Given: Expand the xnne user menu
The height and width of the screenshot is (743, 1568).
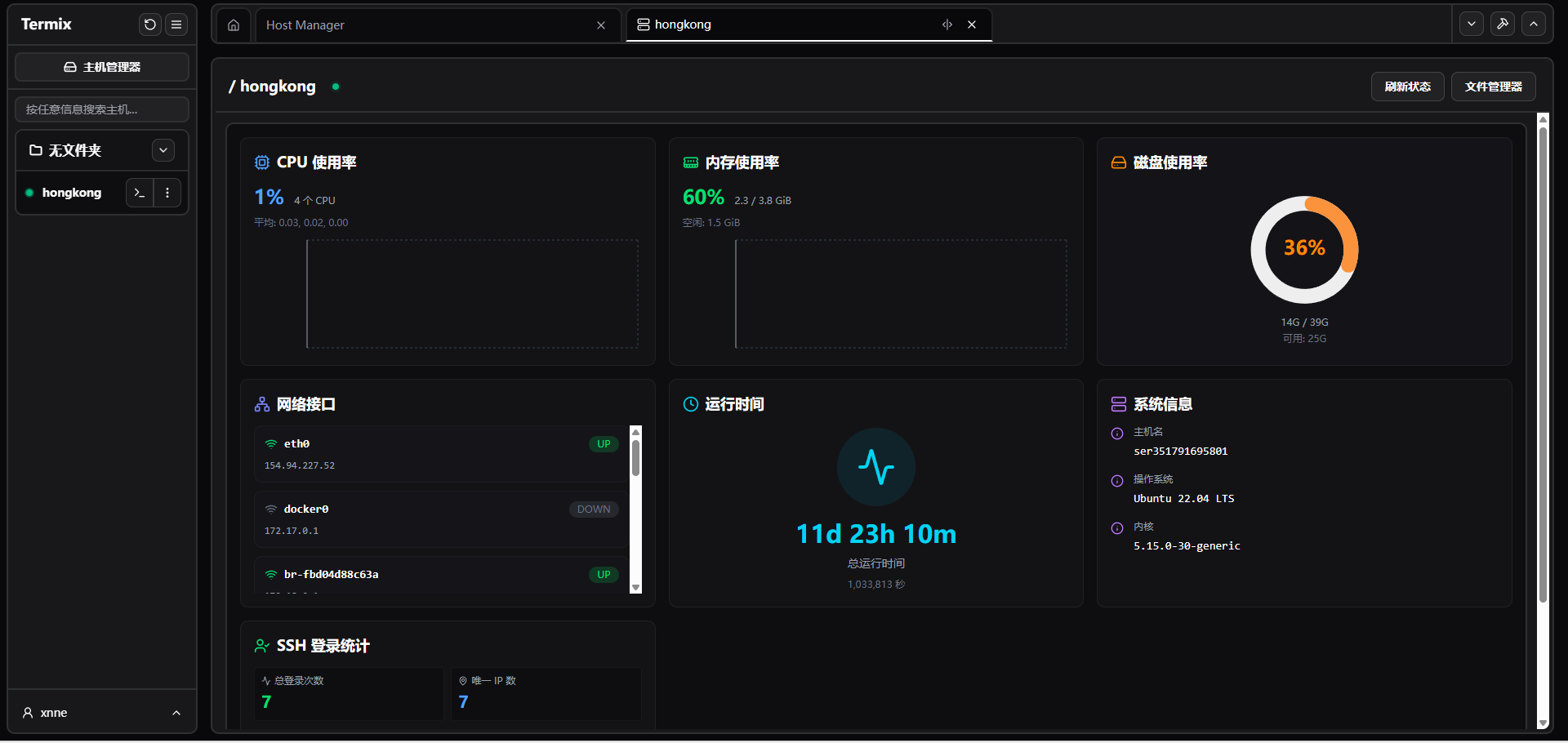Looking at the screenshot, I should [176, 713].
